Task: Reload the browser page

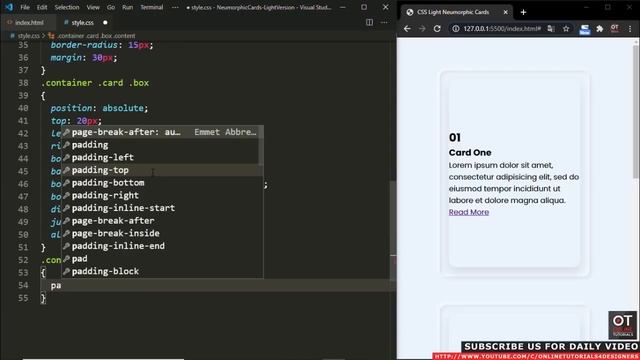Action: tap(437, 29)
